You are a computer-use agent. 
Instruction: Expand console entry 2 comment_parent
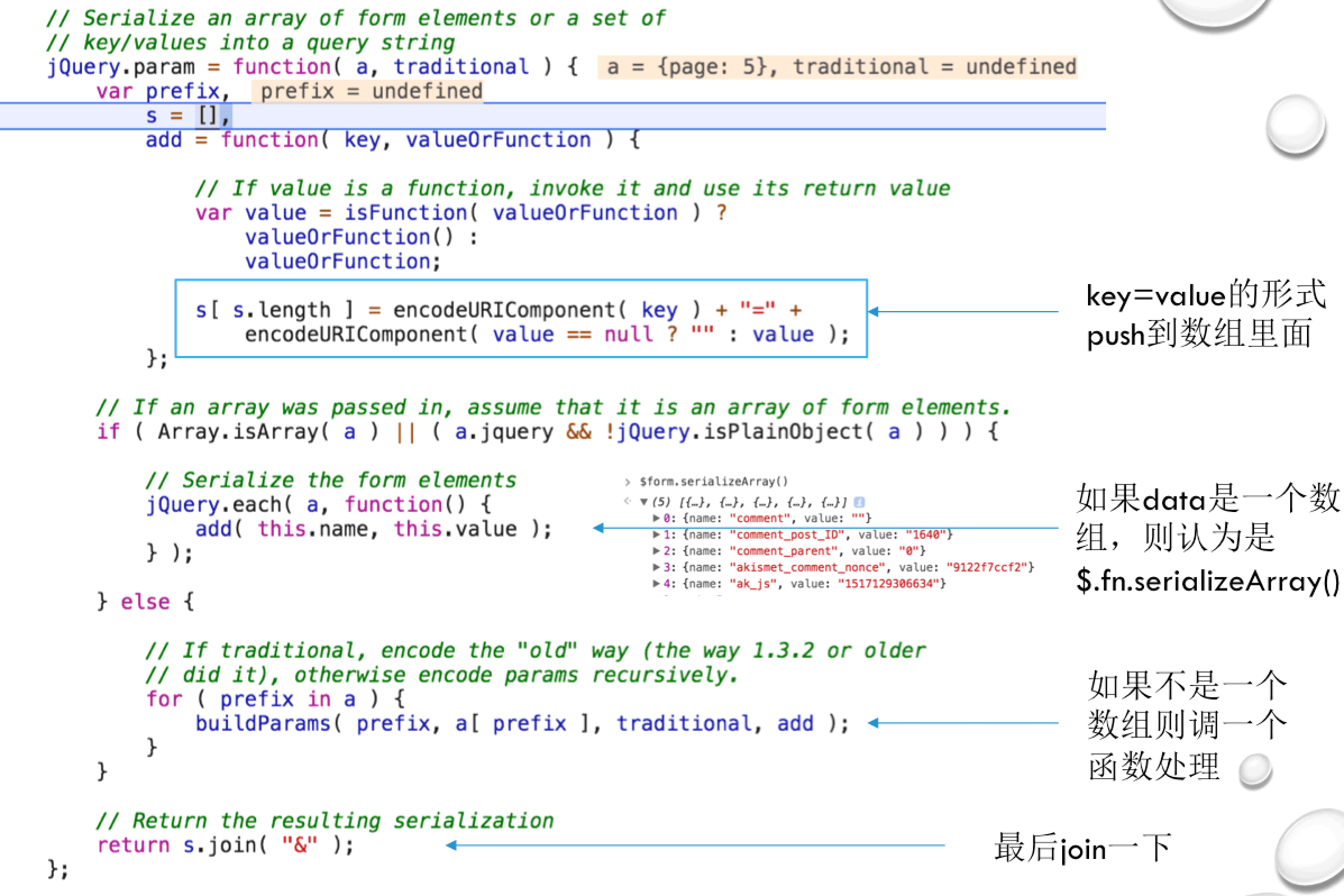(657, 551)
